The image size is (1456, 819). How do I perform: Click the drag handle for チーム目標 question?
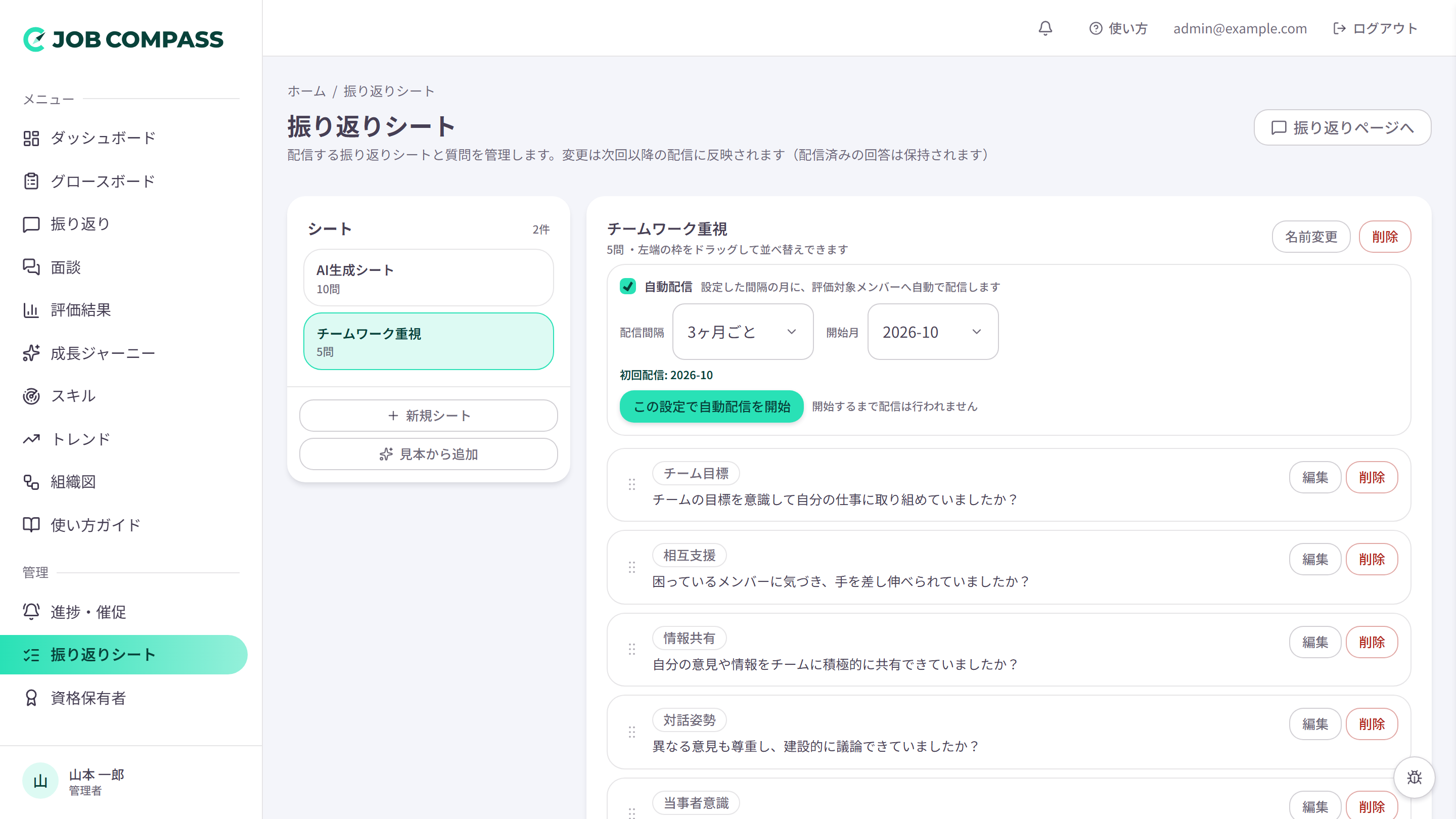[x=632, y=484]
